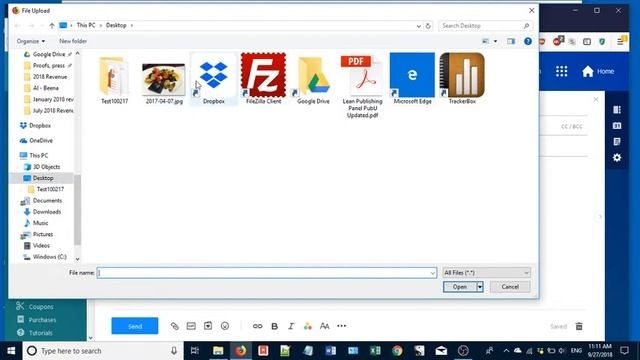
Task: Navigate up one folder level
Action: click(52, 26)
